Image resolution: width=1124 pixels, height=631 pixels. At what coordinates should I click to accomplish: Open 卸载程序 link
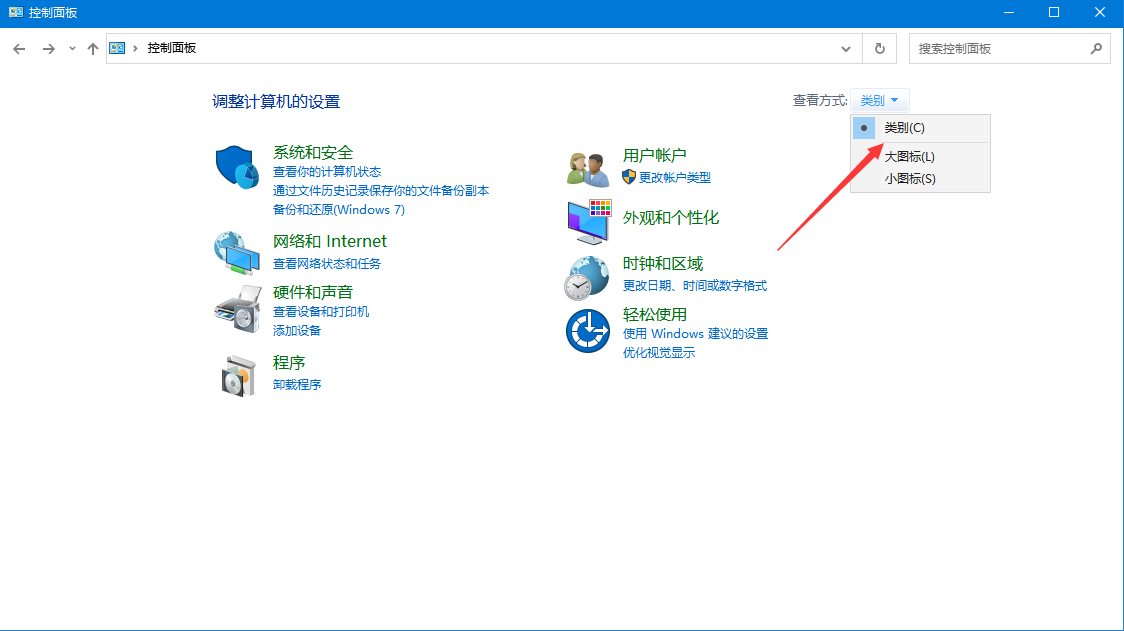click(x=297, y=385)
